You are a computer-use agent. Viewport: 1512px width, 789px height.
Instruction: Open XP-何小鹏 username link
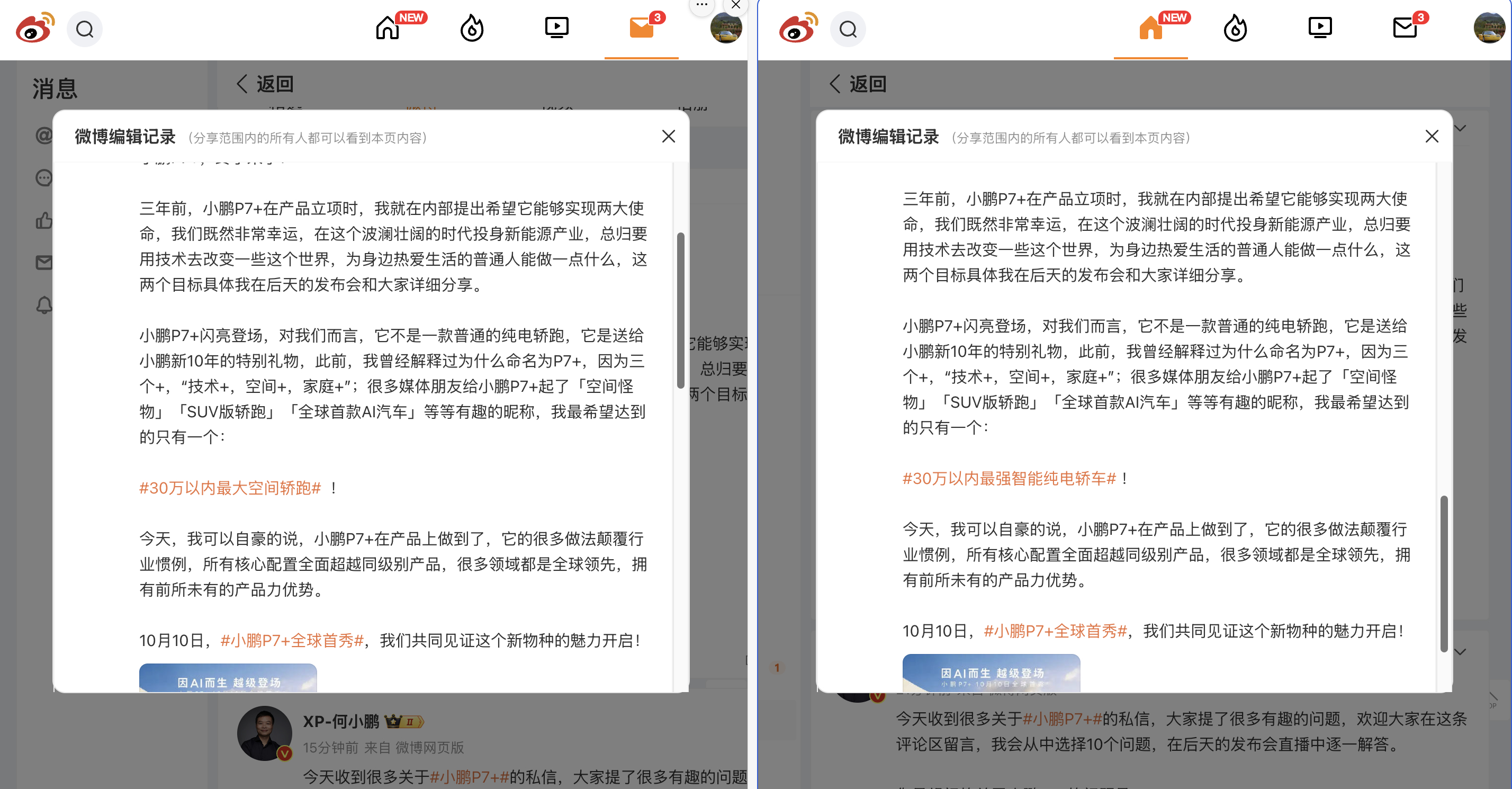click(x=341, y=721)
